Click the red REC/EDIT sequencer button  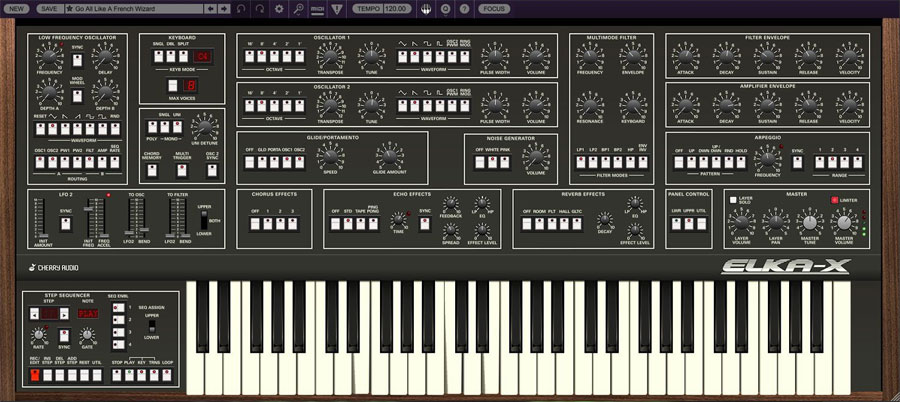coord(34,375)
